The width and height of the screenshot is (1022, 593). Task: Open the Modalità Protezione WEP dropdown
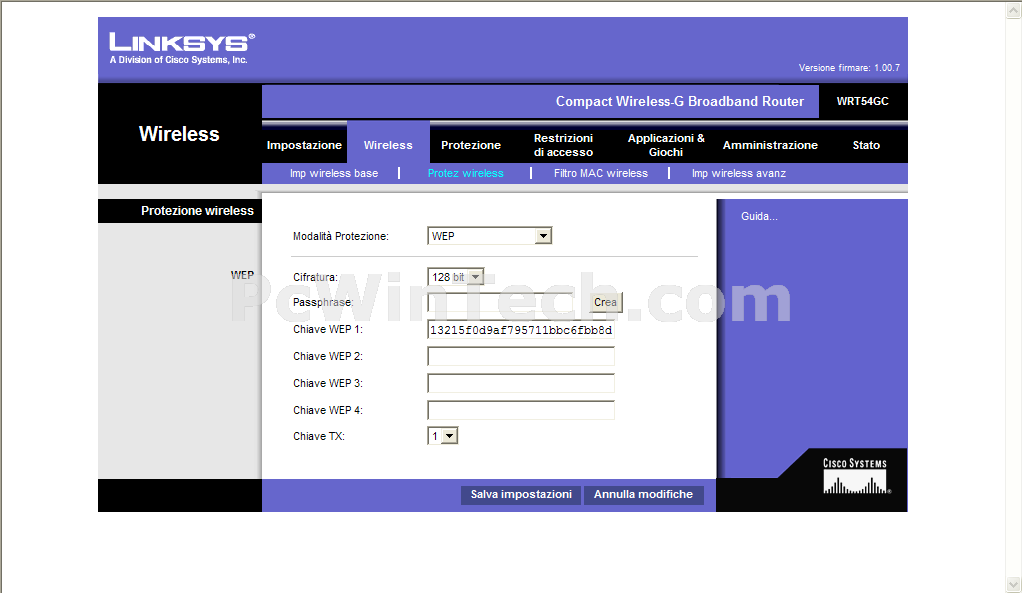click(x=489, y=236)
